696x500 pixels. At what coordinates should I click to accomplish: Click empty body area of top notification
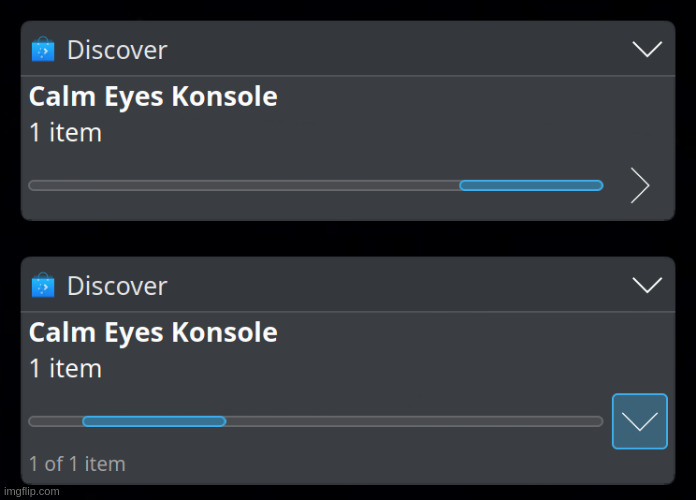point(444,124)
